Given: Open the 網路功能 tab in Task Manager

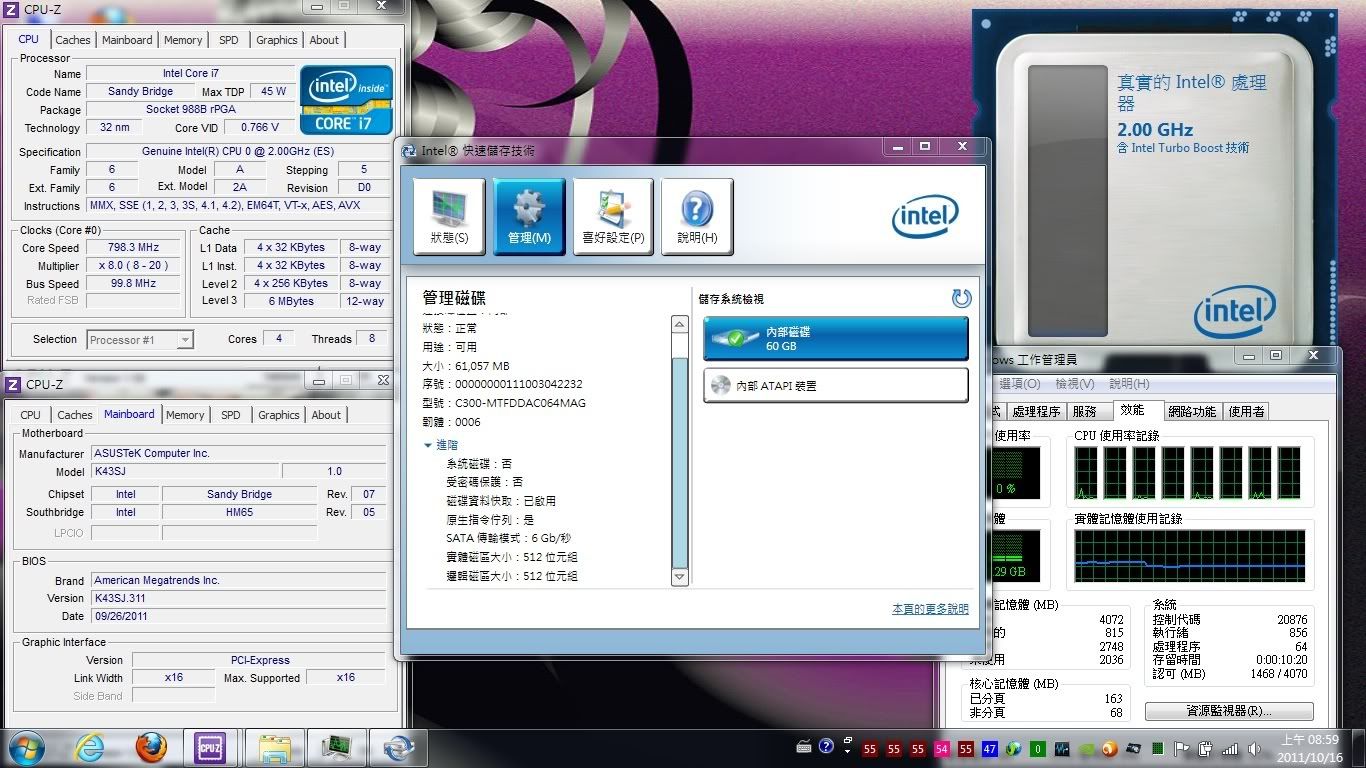Looking at the screenshot, I should click(1192, 411).
